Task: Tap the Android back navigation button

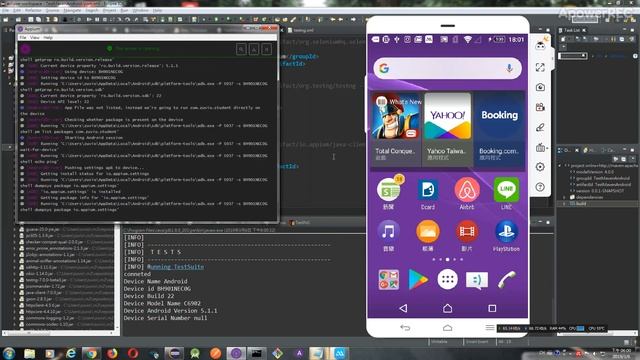Action: click(403, 308)
